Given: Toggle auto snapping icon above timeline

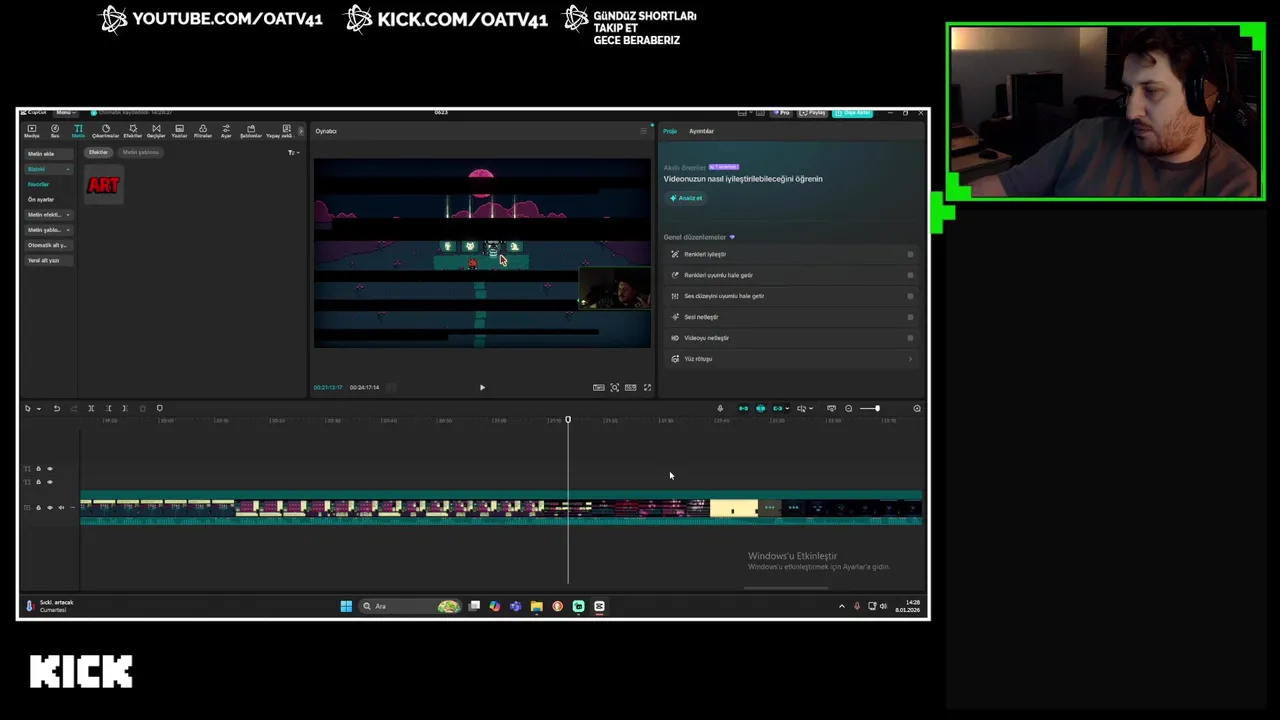Looking at the screenshot, I should tap(760, 408).
